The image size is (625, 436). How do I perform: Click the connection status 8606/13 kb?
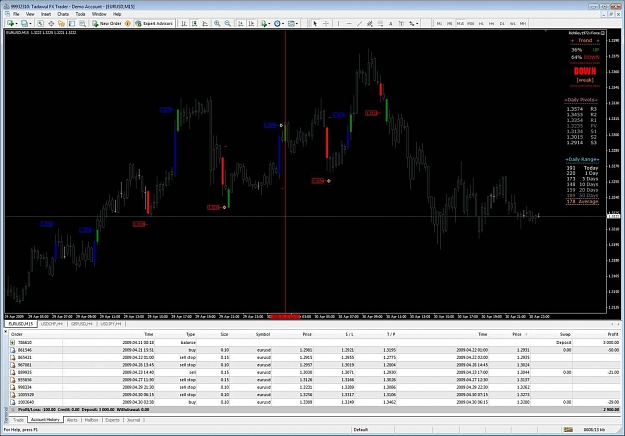(x=594, y=430)
